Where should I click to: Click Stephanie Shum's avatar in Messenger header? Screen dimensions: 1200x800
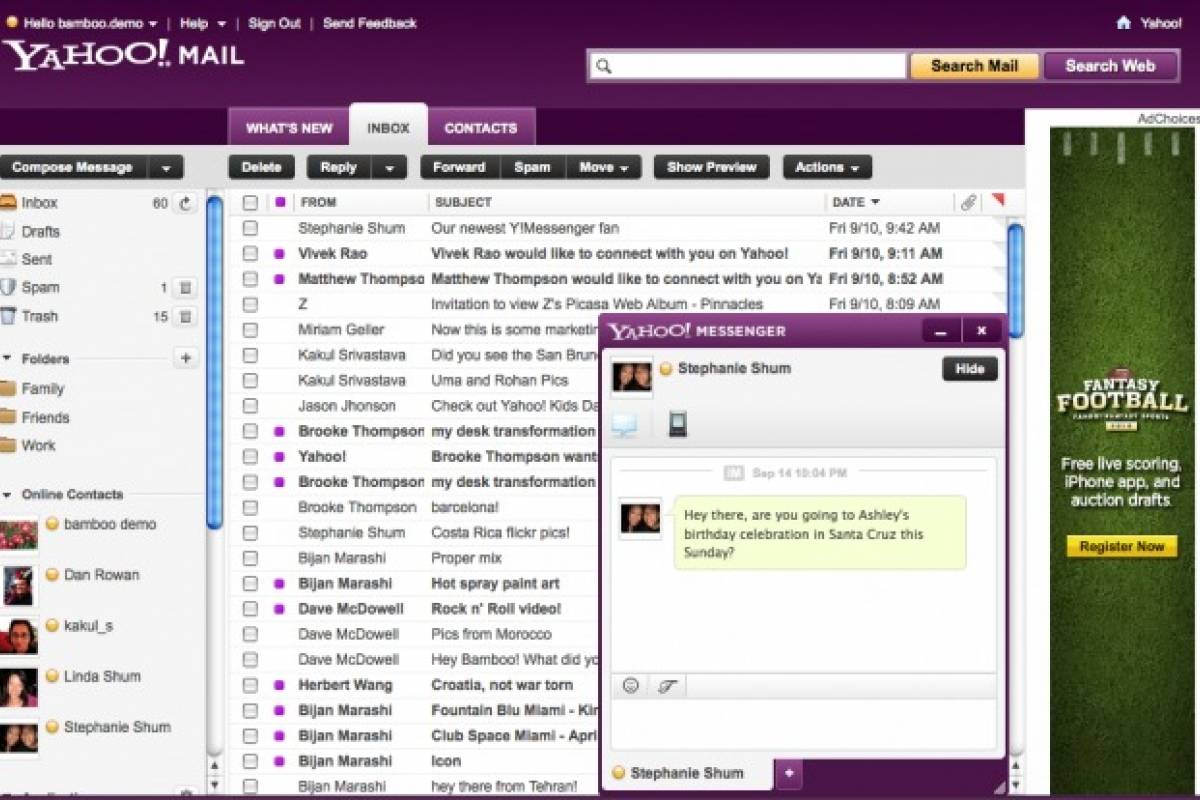click(x=631, y=376)
